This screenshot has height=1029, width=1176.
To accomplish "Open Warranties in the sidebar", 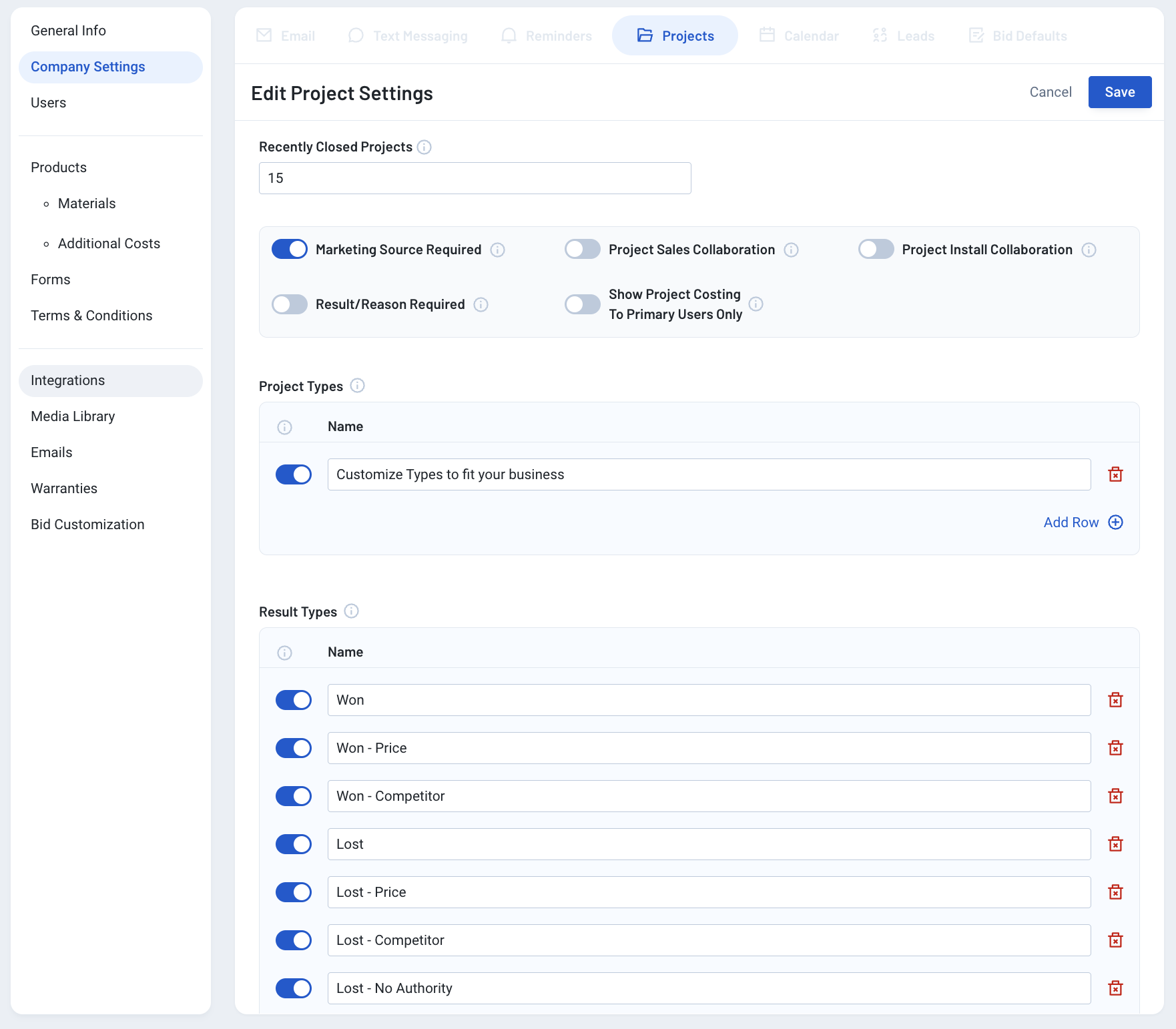I will click(x=64, y=488).
